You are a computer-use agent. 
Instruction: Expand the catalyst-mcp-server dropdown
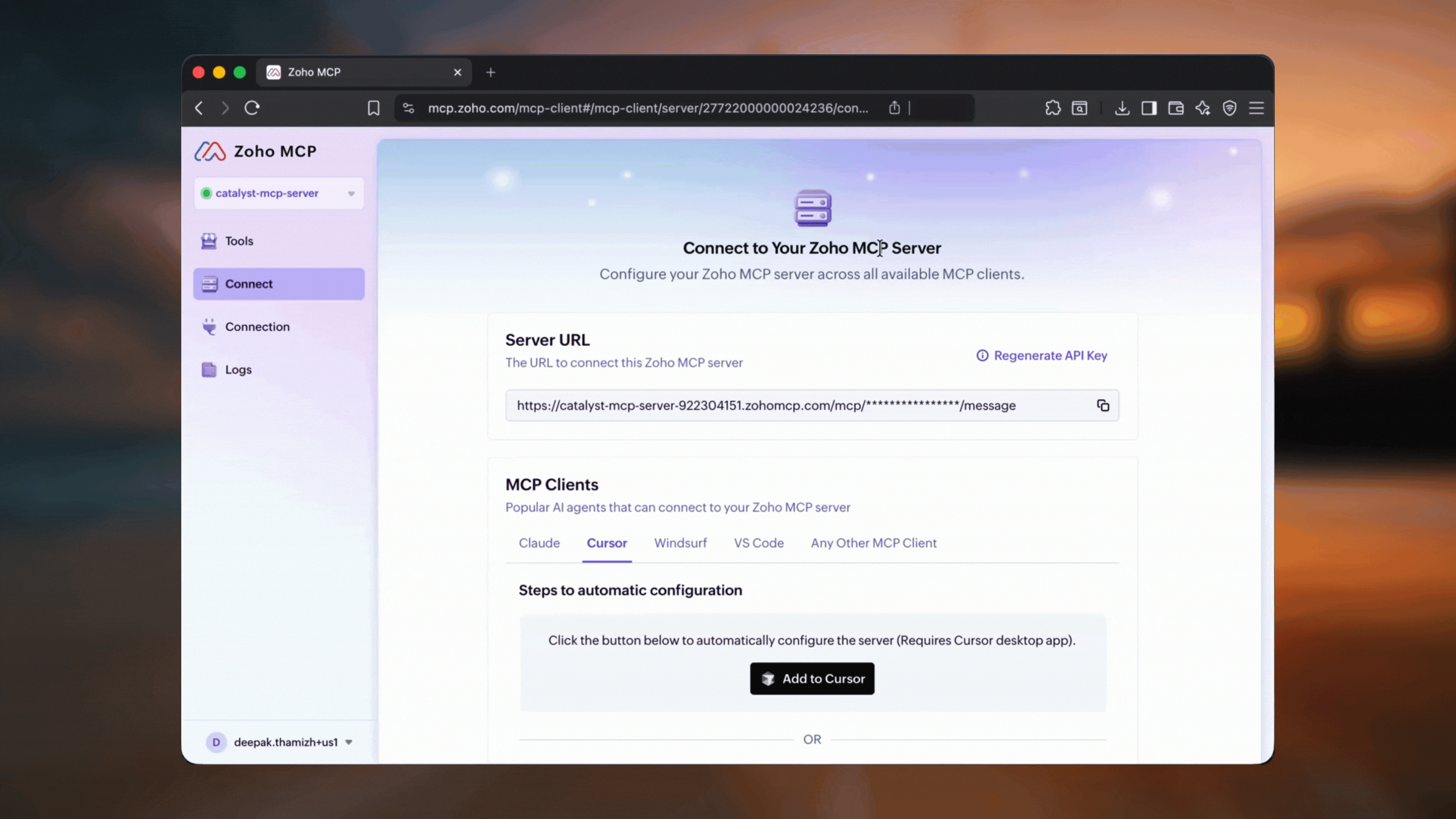pyautogui.click(x=279, y=193)
